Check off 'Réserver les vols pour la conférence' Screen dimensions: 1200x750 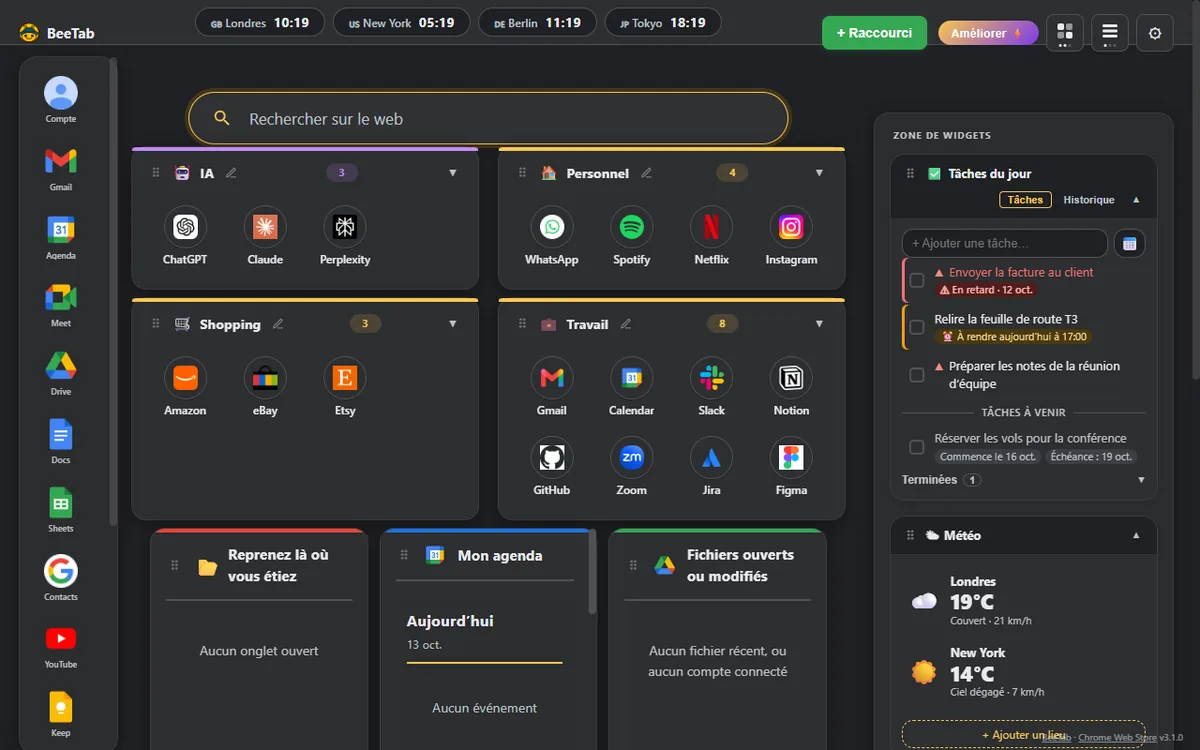pos(916,447)
